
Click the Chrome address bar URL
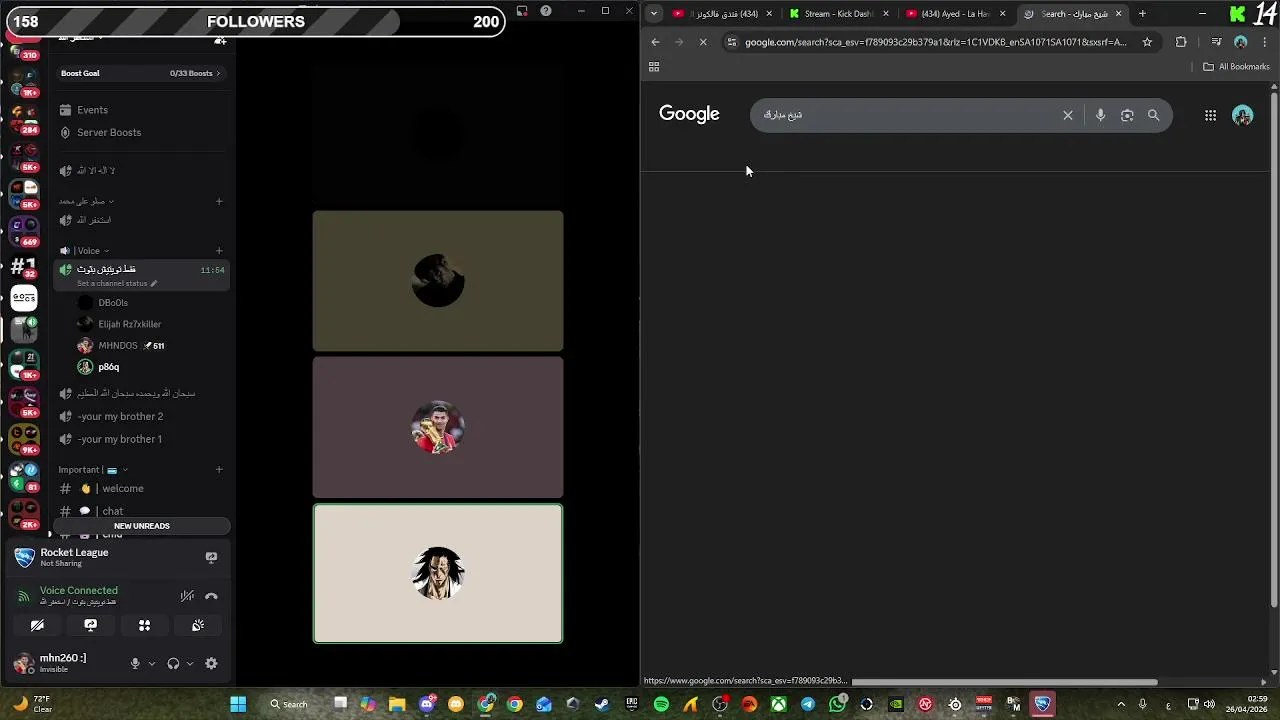point(935,42)
